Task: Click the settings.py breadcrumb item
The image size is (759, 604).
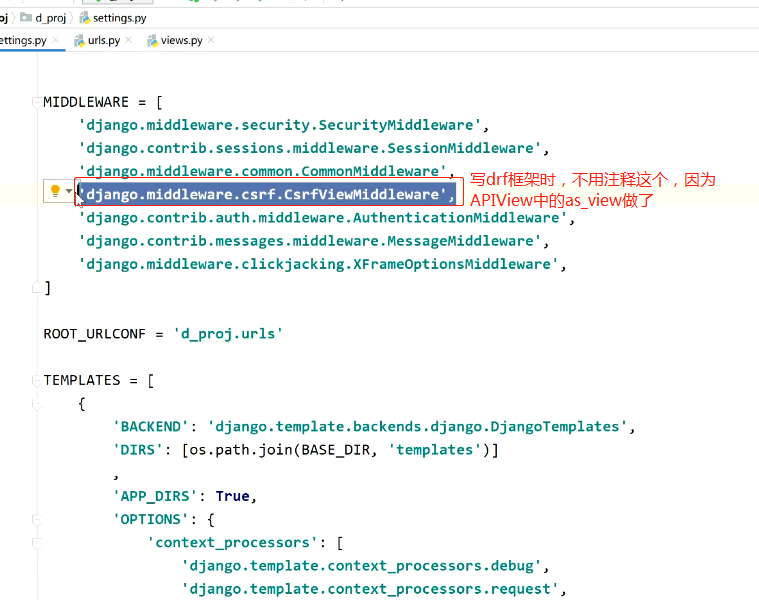Action: pyautogui.click(x=120, y=18)
